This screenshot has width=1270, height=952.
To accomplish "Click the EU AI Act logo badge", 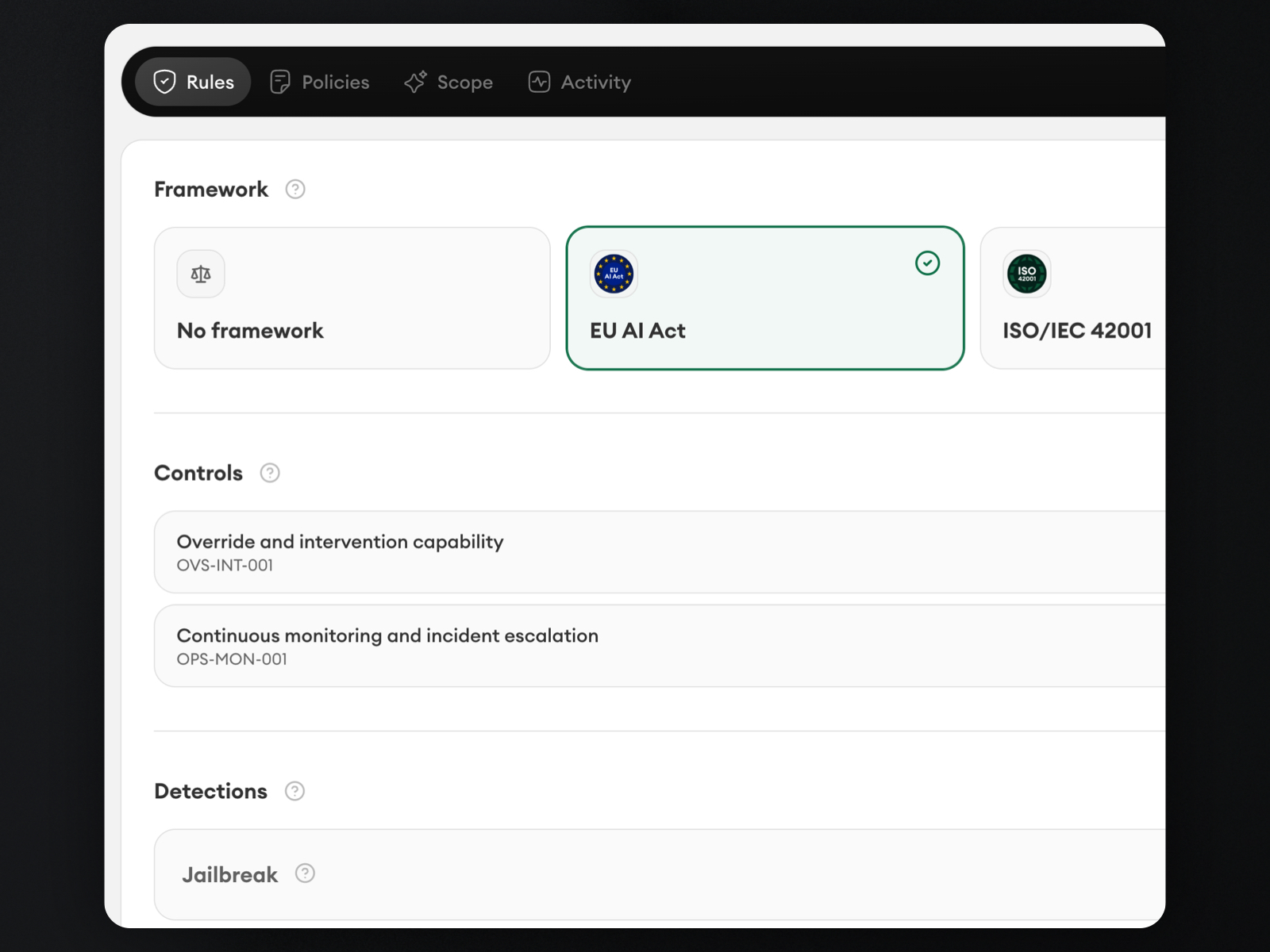I will pos(614,274).
